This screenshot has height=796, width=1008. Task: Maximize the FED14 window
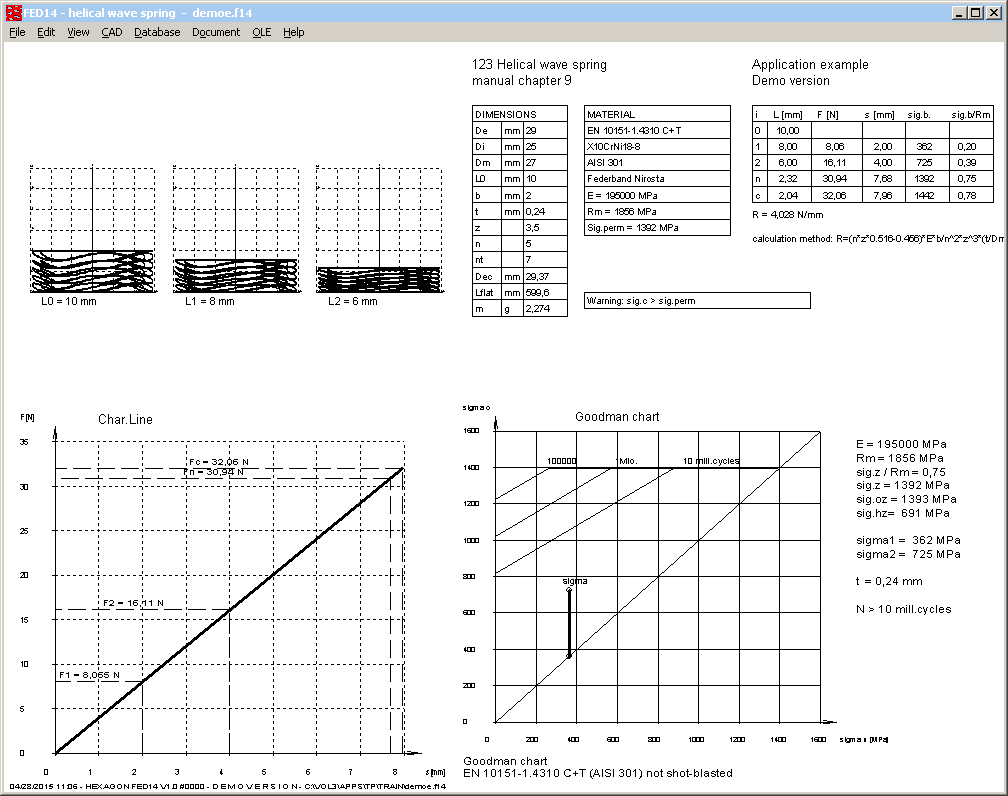(977, 11)
